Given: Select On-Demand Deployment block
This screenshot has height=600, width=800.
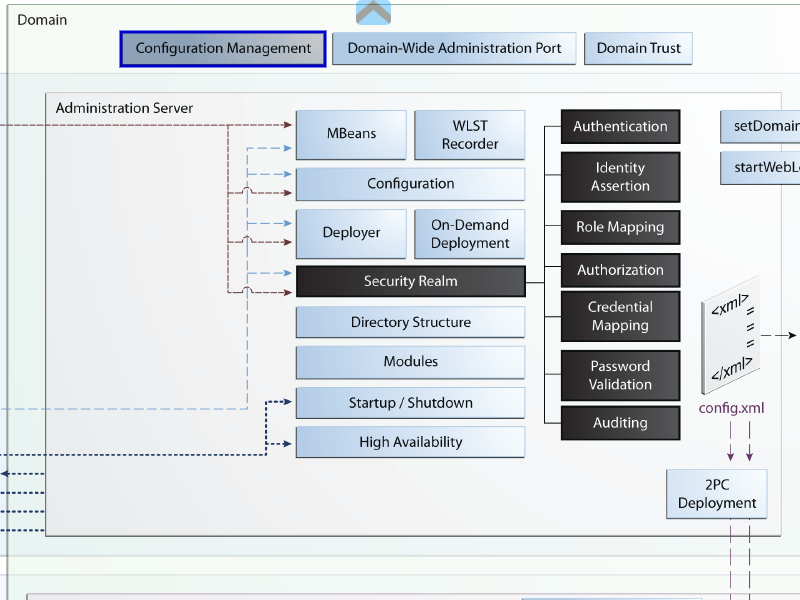Looking at the screenshot, I should click(x=470, y=233).
